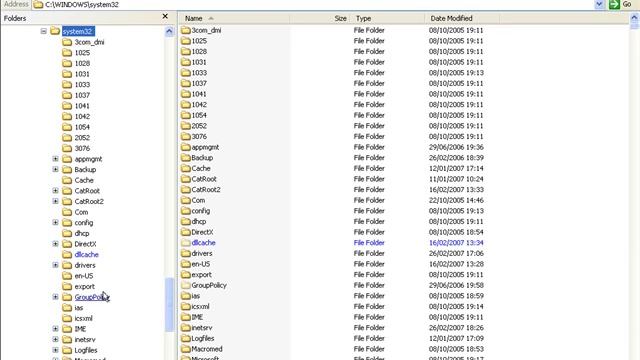Click the 1031 folder icon in file list
The image size is (640, 360).
pos(186,62)
